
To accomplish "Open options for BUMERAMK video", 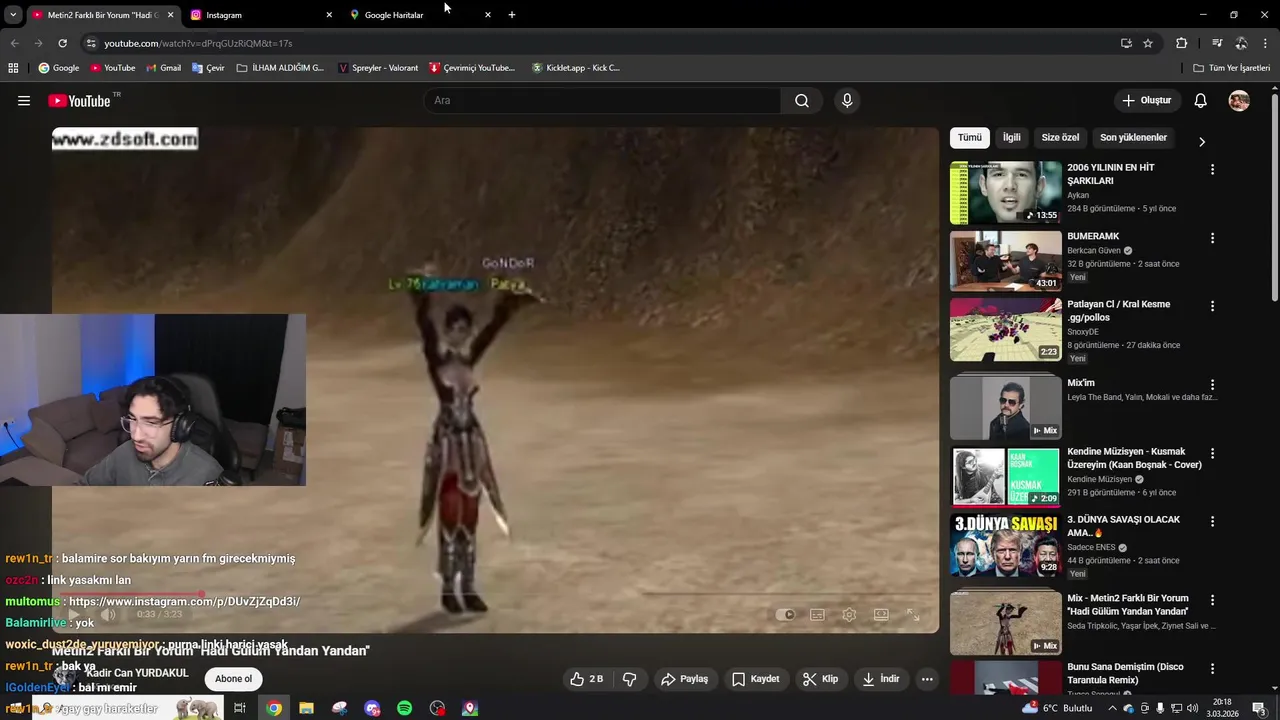I will [1212, 238].
